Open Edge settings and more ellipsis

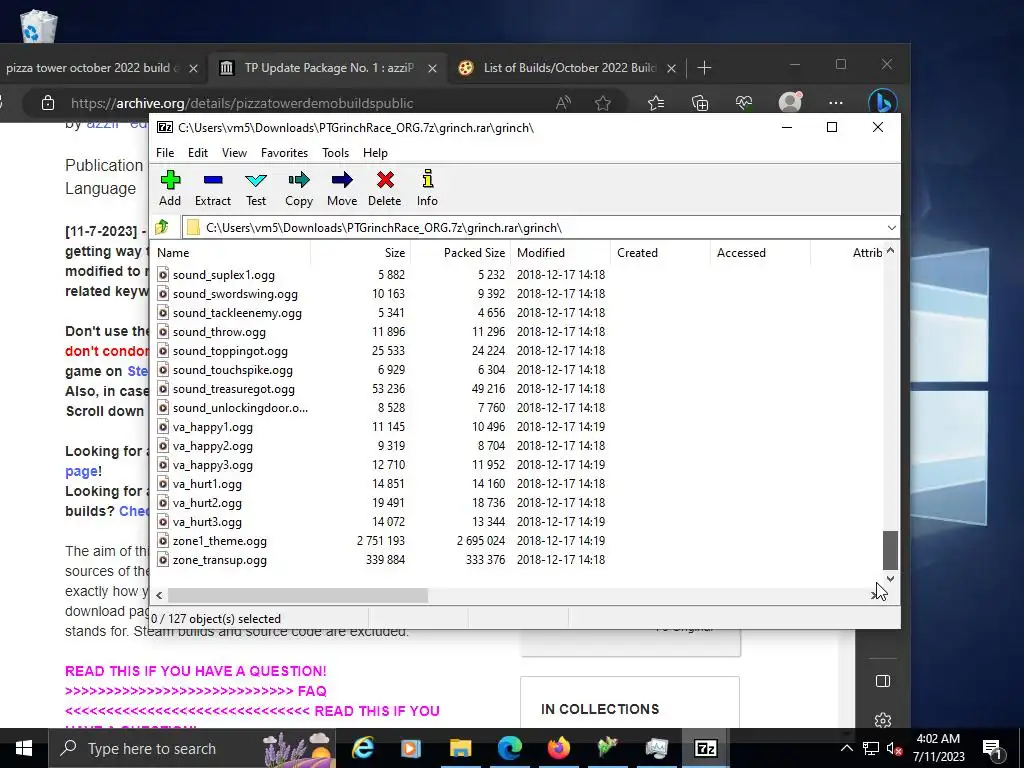pyautogui.click(x=836, y=103)
